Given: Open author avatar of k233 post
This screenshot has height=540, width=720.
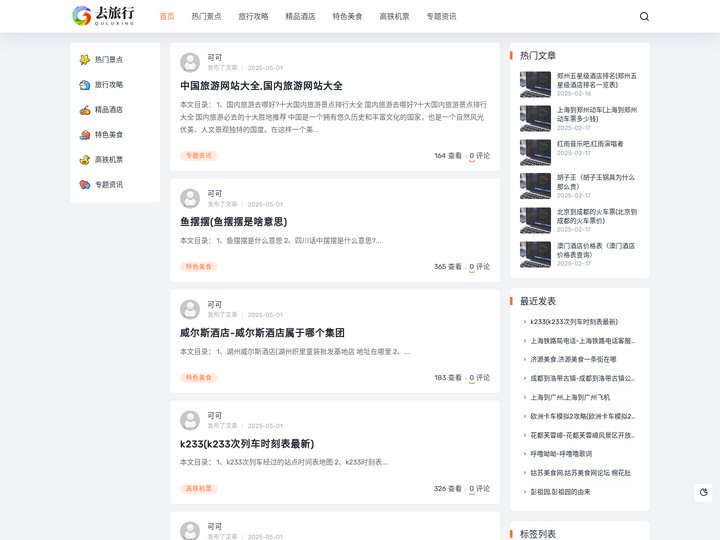Looking at the screenshot, I should [x=190, y=420].
